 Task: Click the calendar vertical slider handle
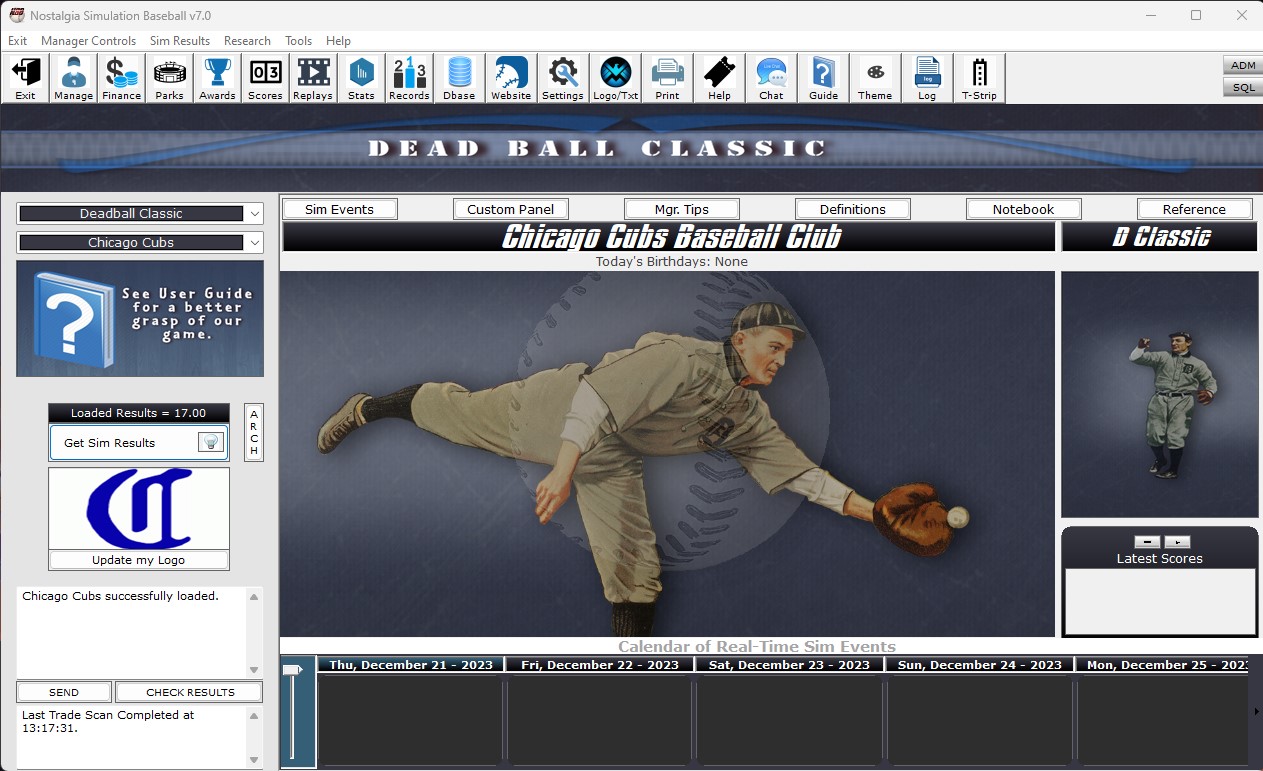tap(292, 670)
